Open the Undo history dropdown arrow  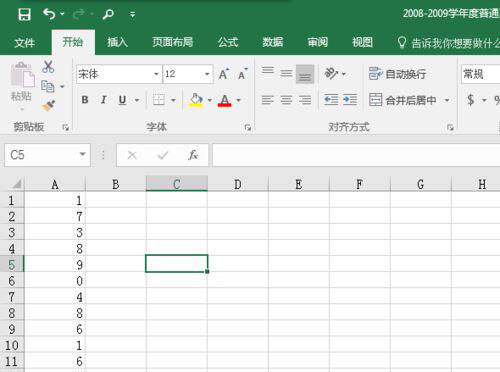(62, 14)
